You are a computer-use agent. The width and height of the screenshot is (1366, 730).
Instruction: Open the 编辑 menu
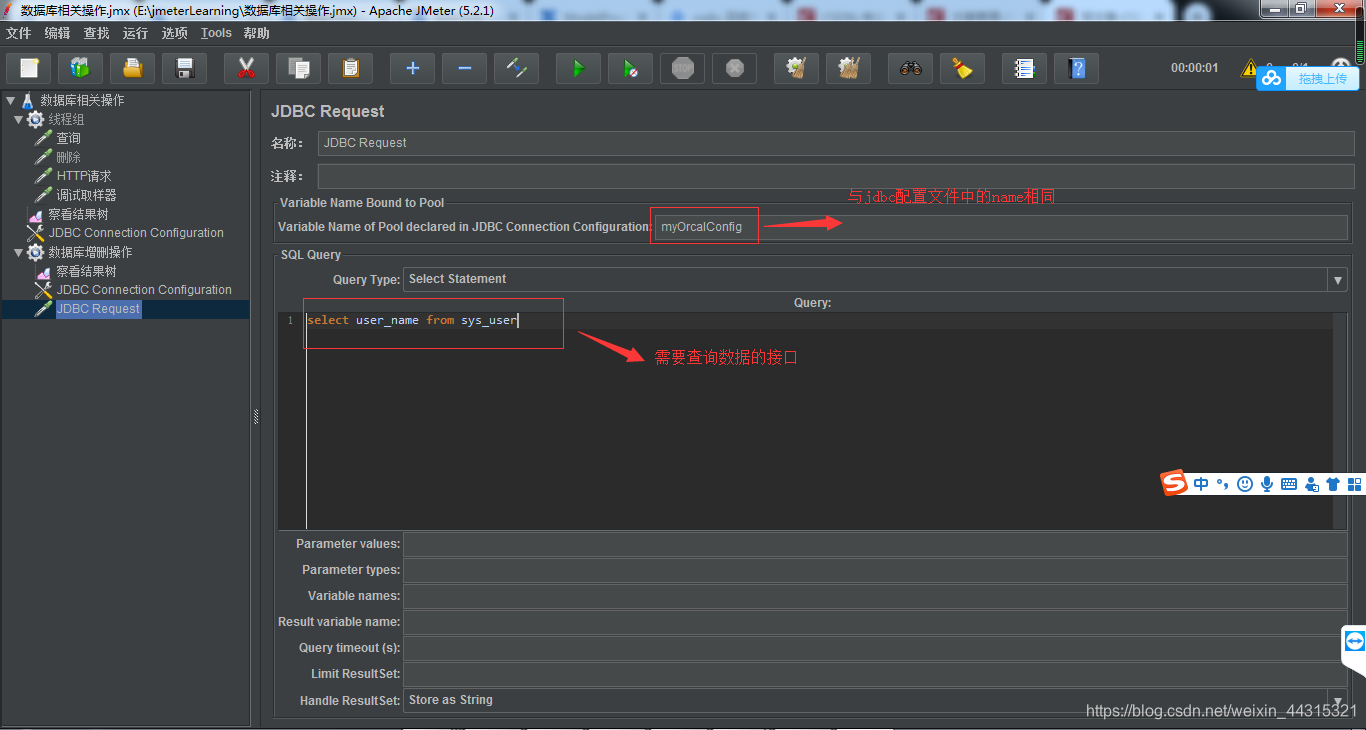point(58,33)
